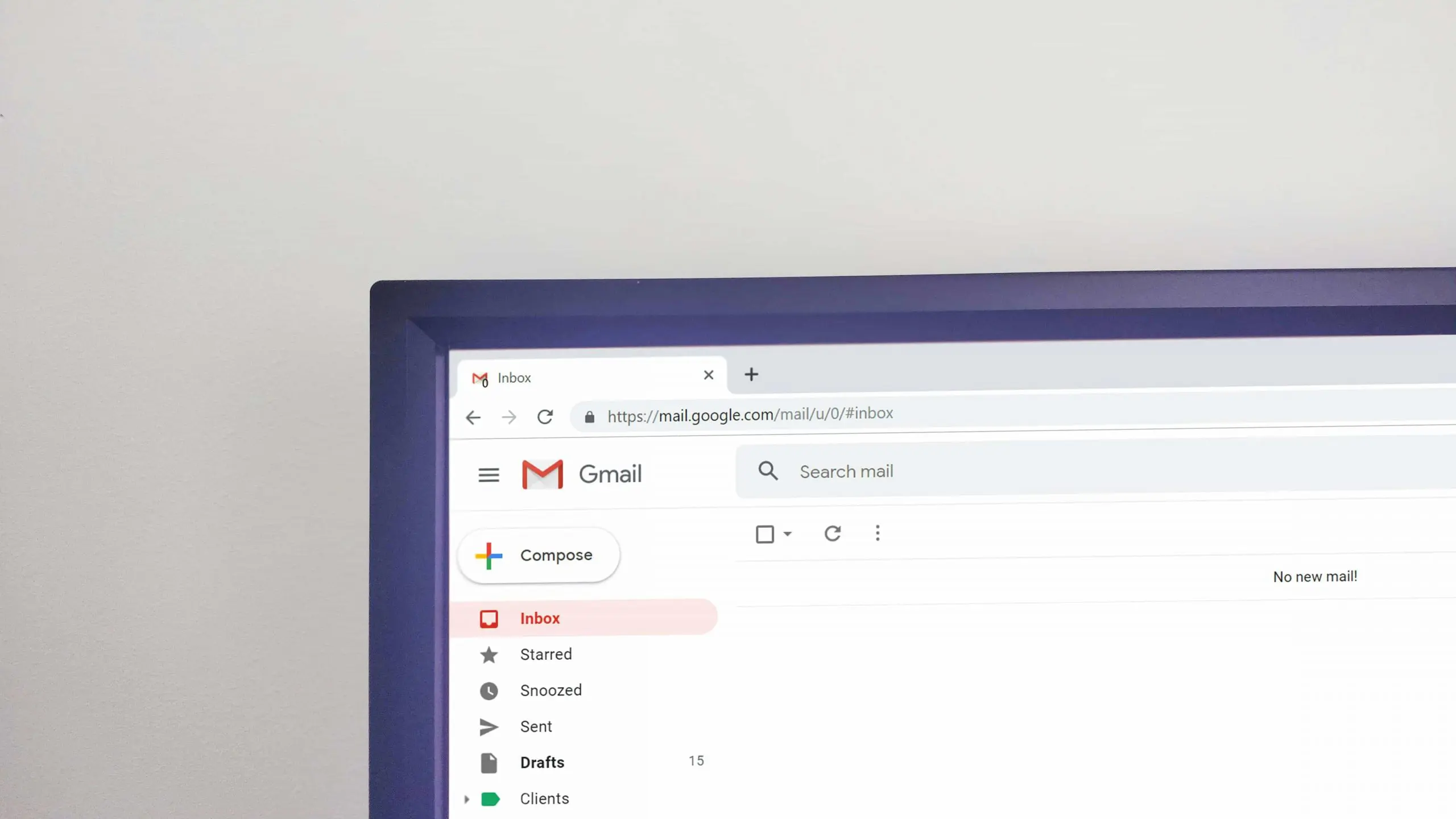1456x819 pixels.
Task: Click the Gmail logo icon
Action: tap(541, 474)
